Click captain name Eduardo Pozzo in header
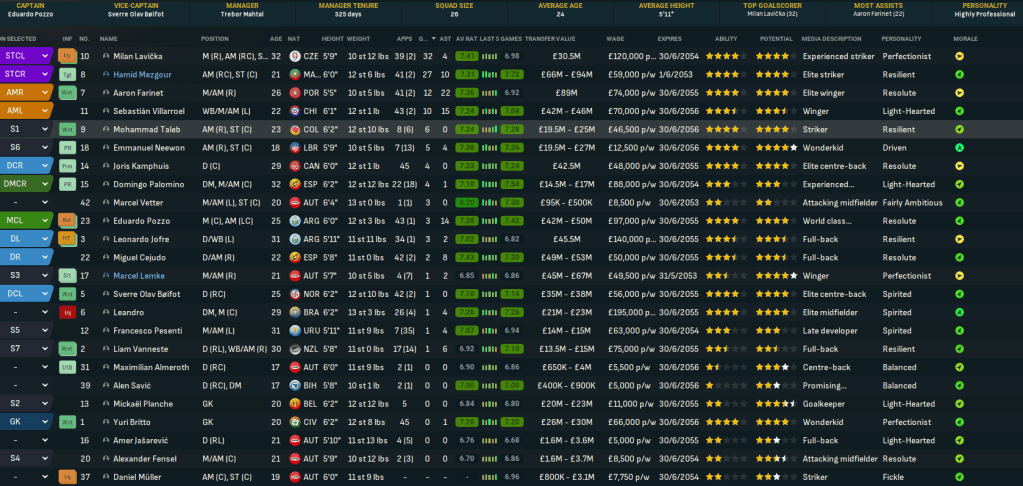Image resolution: width=1023 pixels, height=486 pixels. coord(28,15)
